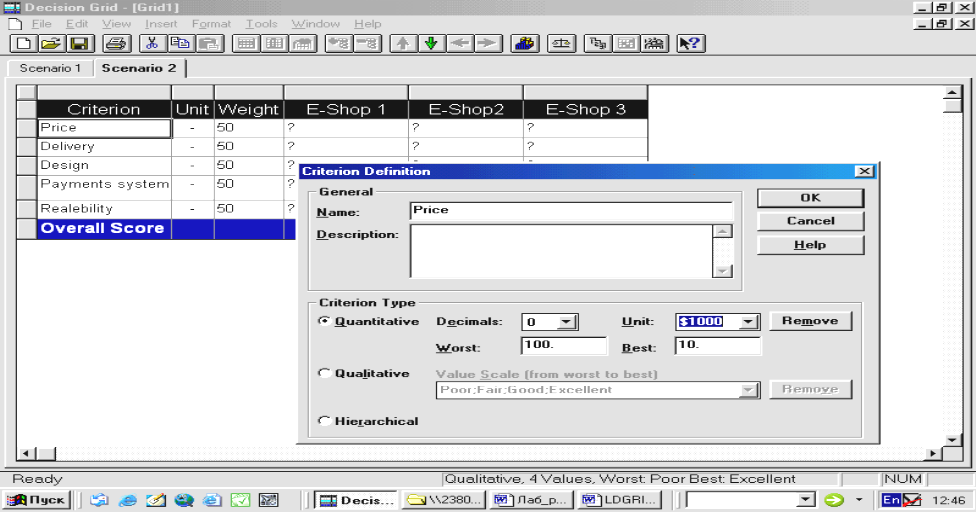Viewport: 976px width, 512px height.
Task: Move item down with the green down arrow
Action: [x=431, y=44]
